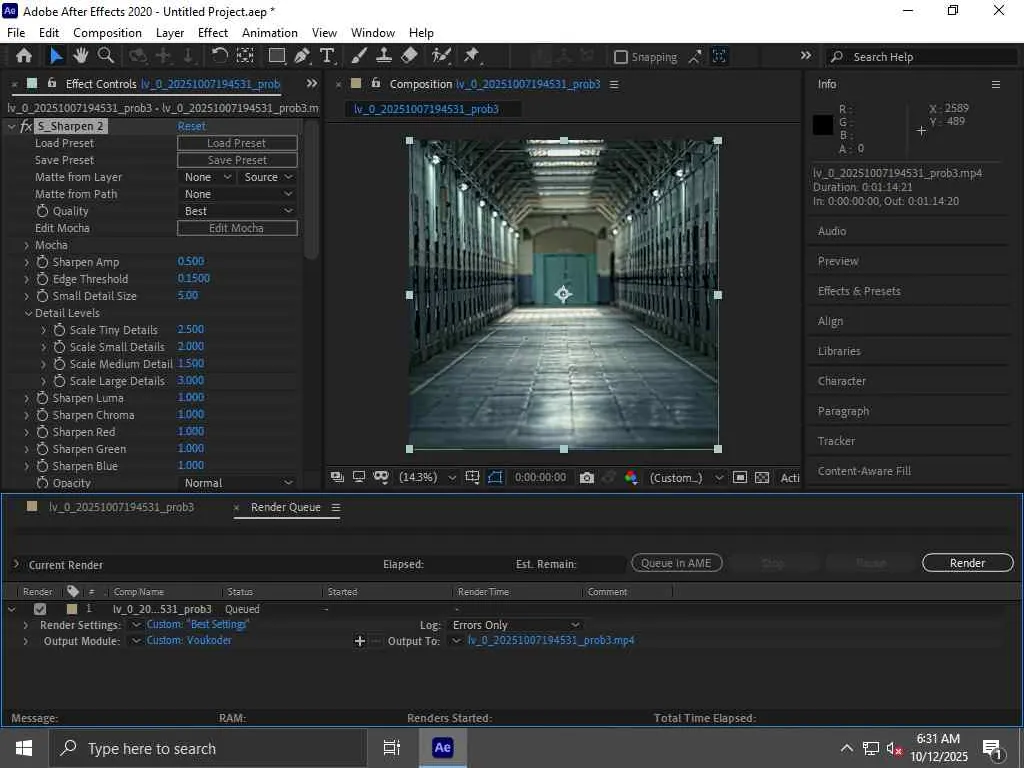
Task: Select the Hand tool
Action: coord(81,56)
